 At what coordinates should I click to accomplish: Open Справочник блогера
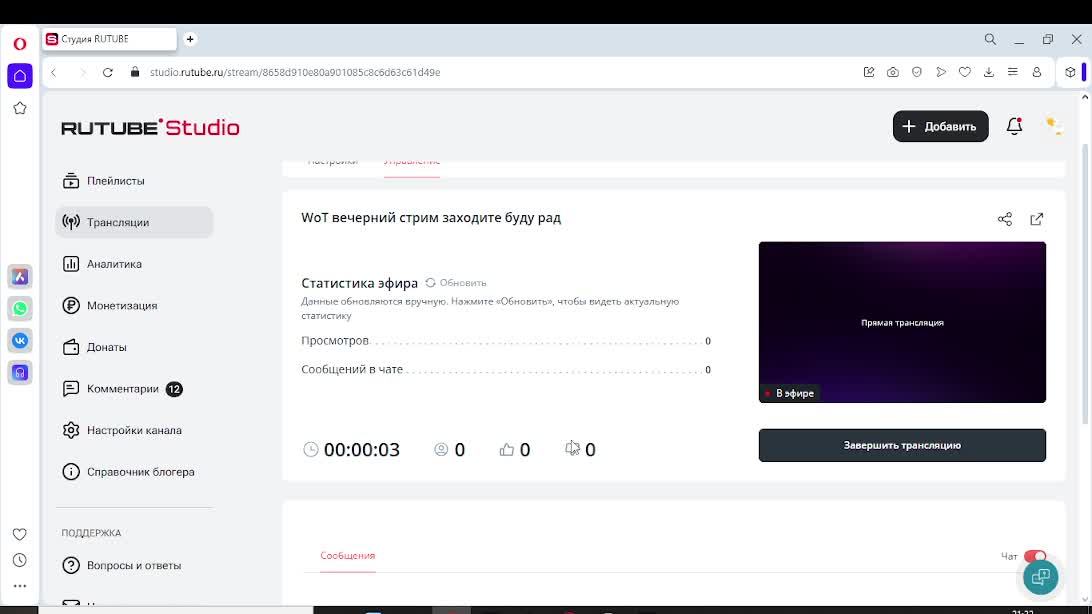point(134,472)
